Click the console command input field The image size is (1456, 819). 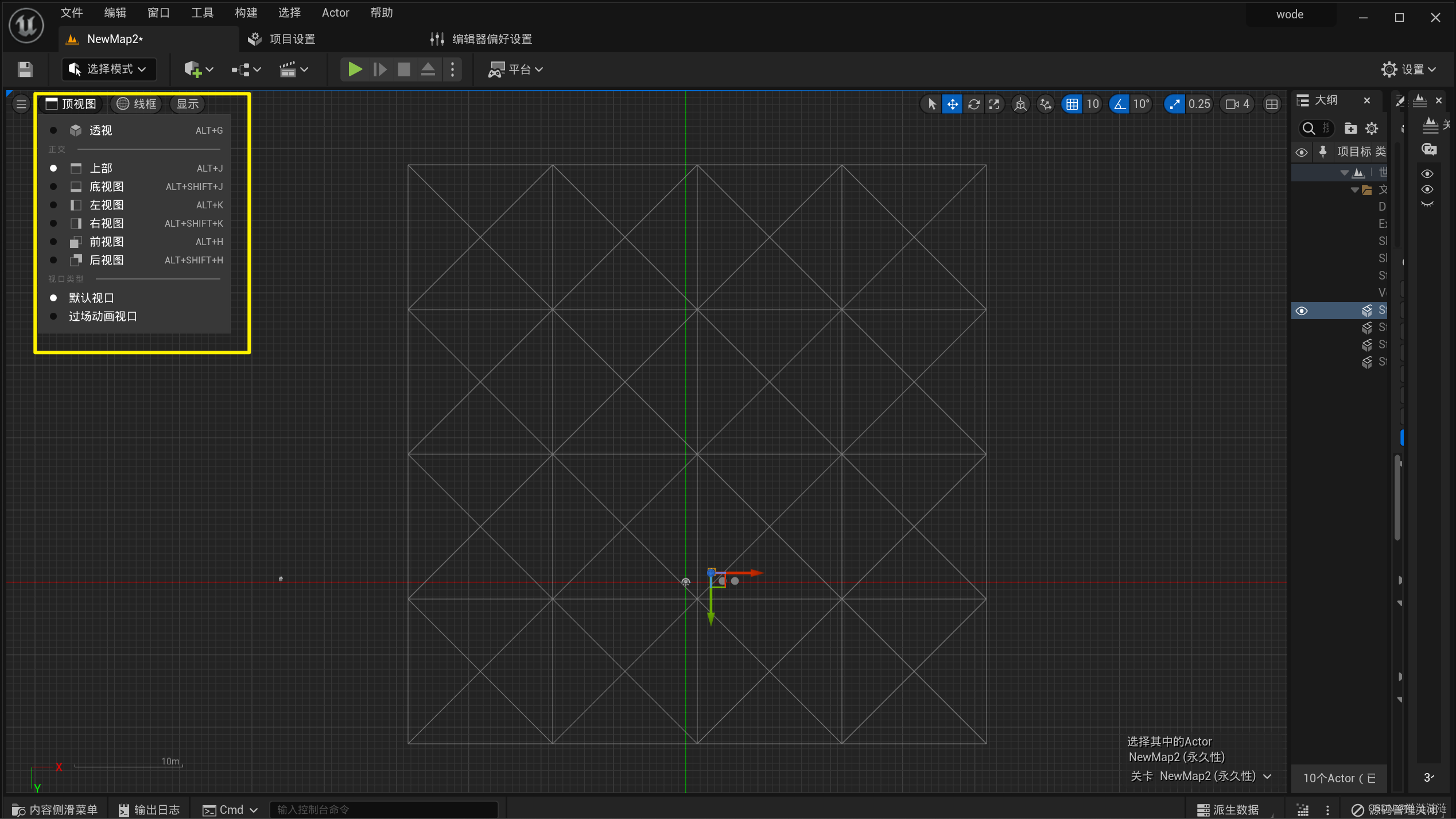[x=383, y=809]
